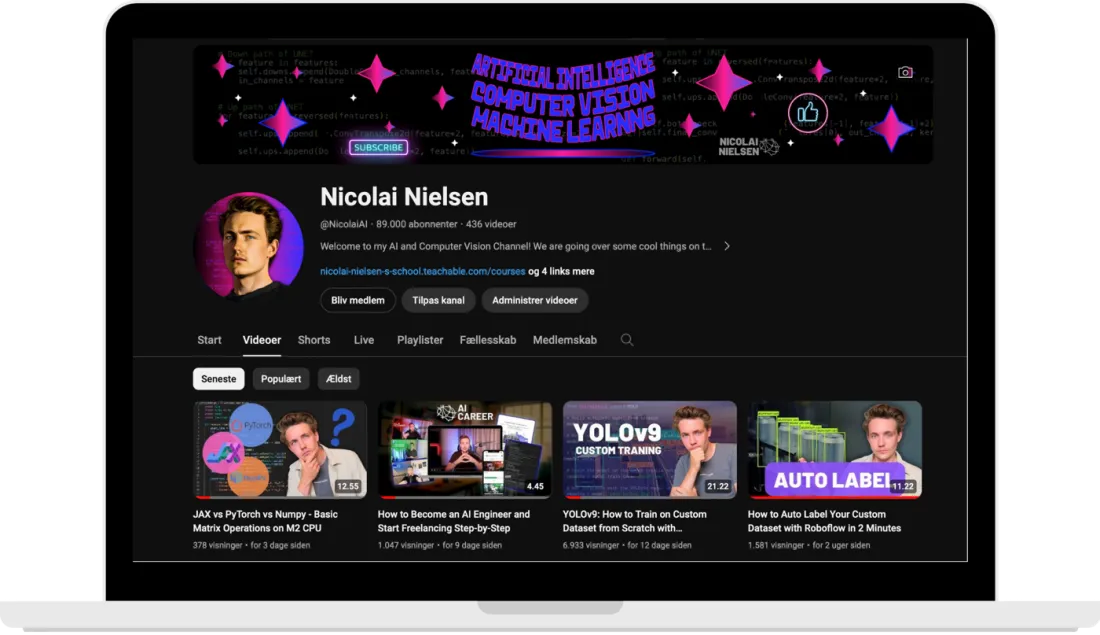Open the channel search magnifier icon
Viewport: 1100px width, 635px height.
click(x=626, y=340)
